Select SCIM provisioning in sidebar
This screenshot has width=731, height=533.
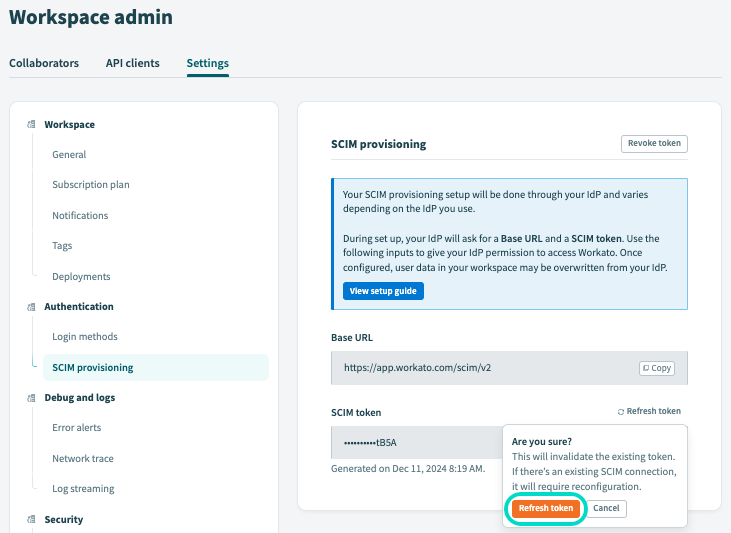click(x=156, y=367)
